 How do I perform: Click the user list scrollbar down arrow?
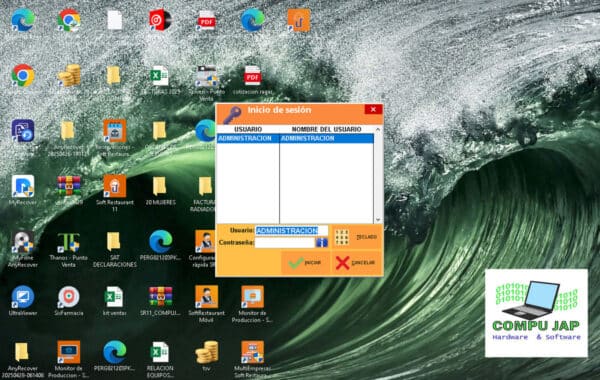coord(378,220)
